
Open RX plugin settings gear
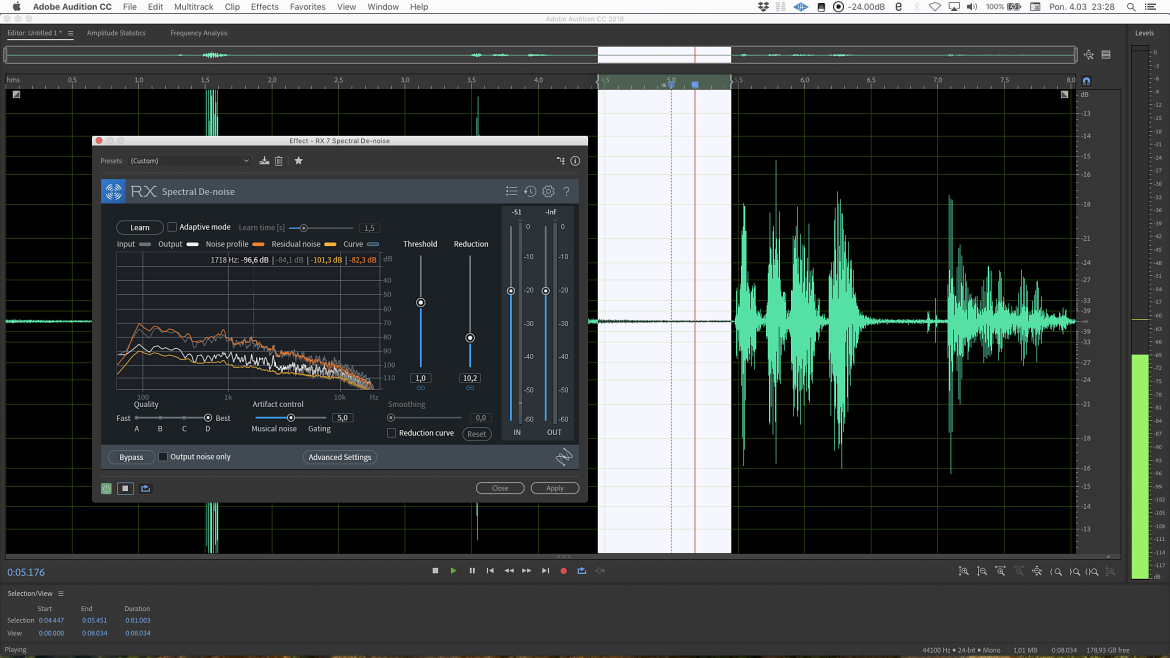pos(548,192)
